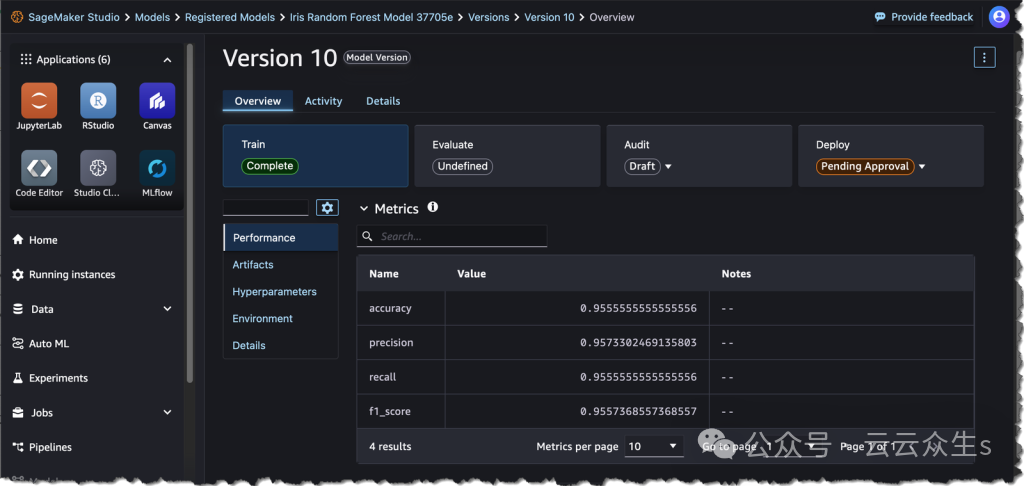Click the filter box above Performance
Image resolution: width=1024 pixels, height=486 pixels.
coord(266,208)
